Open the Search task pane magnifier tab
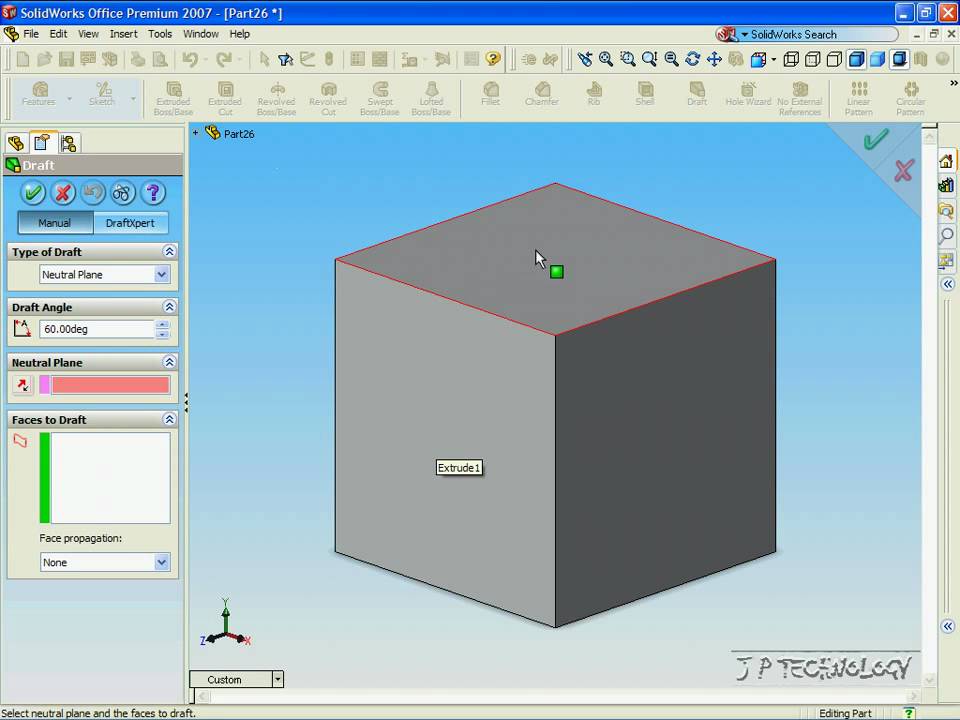 point(946,235)
